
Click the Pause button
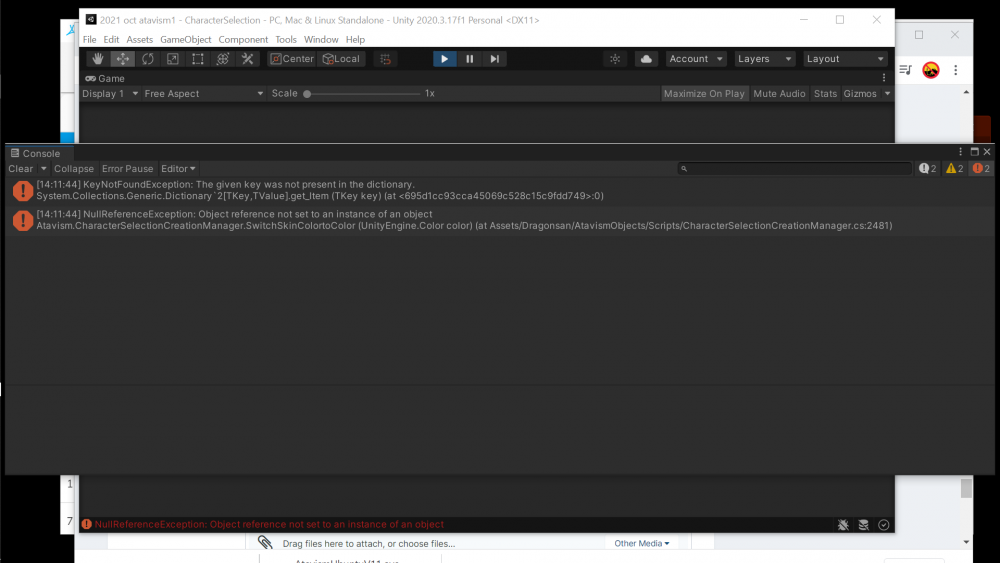click(x=470, y=59)
